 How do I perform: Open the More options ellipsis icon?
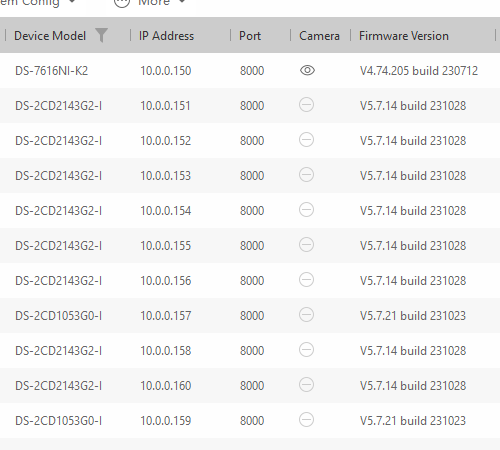pos(122,2)
